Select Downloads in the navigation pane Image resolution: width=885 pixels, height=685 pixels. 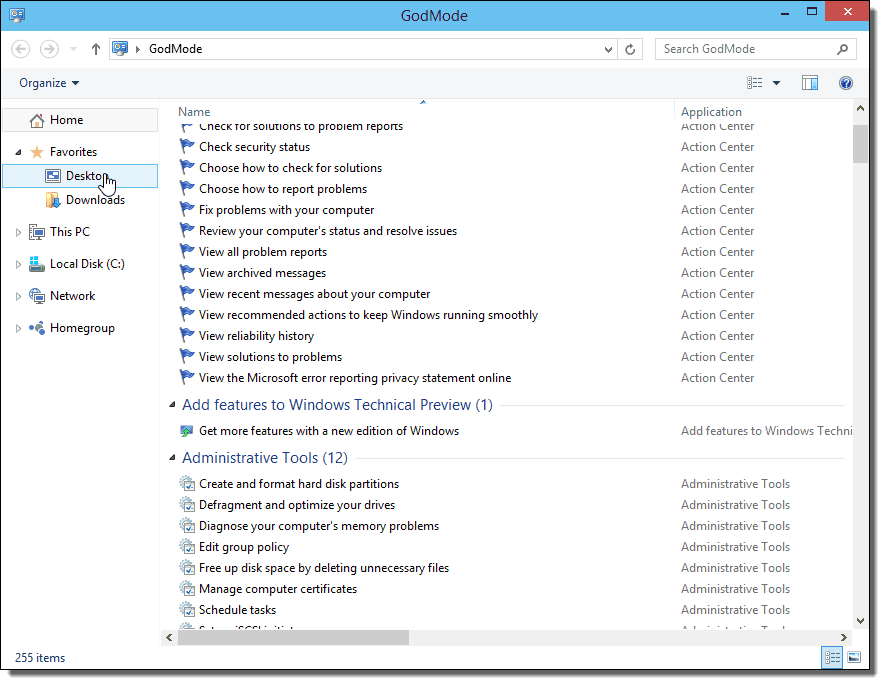[x=95, y=200]
